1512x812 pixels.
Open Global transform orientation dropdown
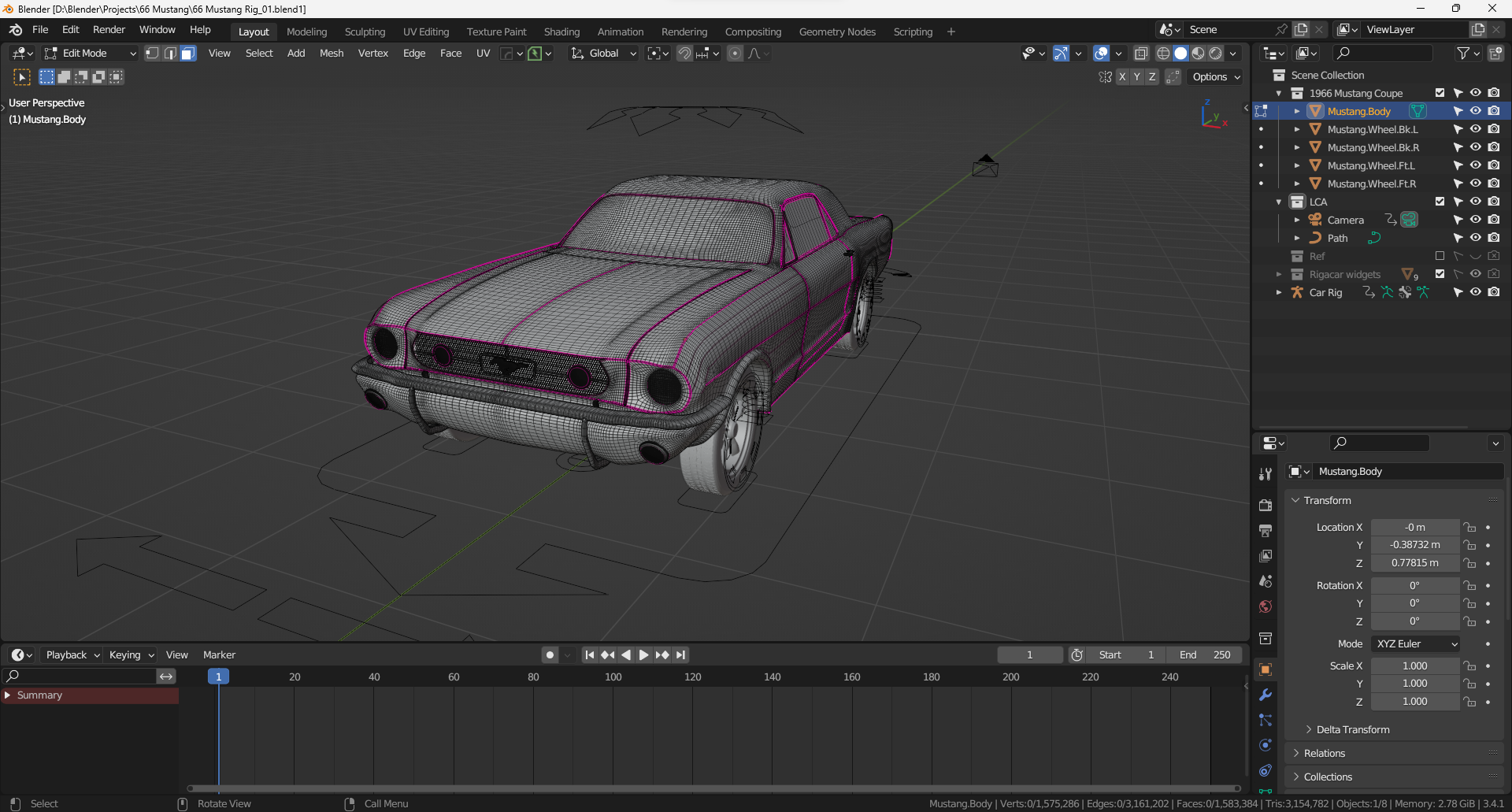tap(603, 54)
